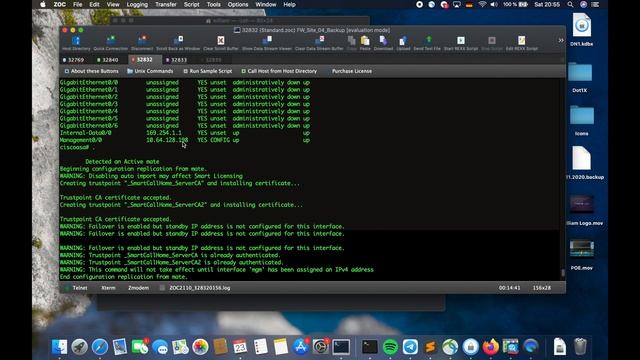
Task: Open the Logging menu
Action: [x=137, y=4]
